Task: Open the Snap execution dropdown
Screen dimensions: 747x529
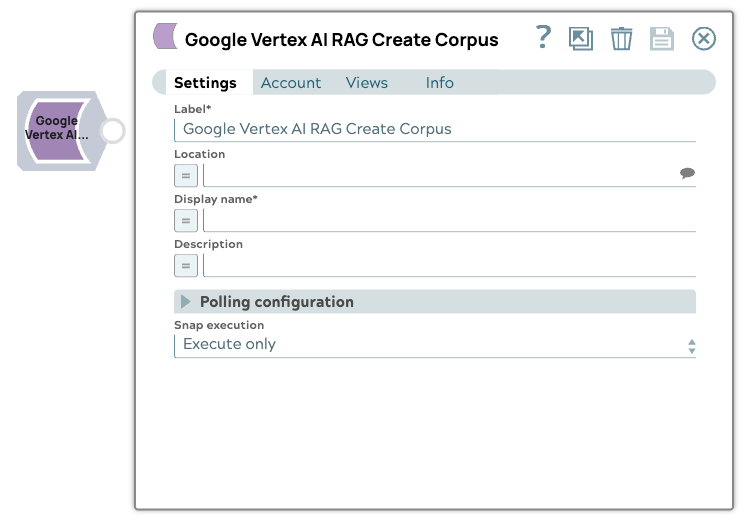Action: tap(435, 345)
